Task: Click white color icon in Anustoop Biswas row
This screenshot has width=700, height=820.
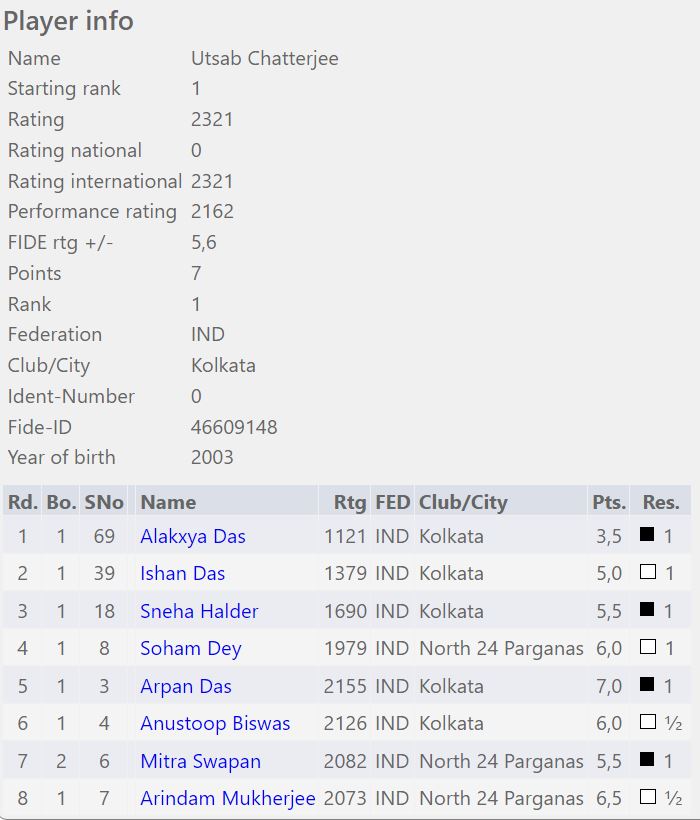Action: 647,723
